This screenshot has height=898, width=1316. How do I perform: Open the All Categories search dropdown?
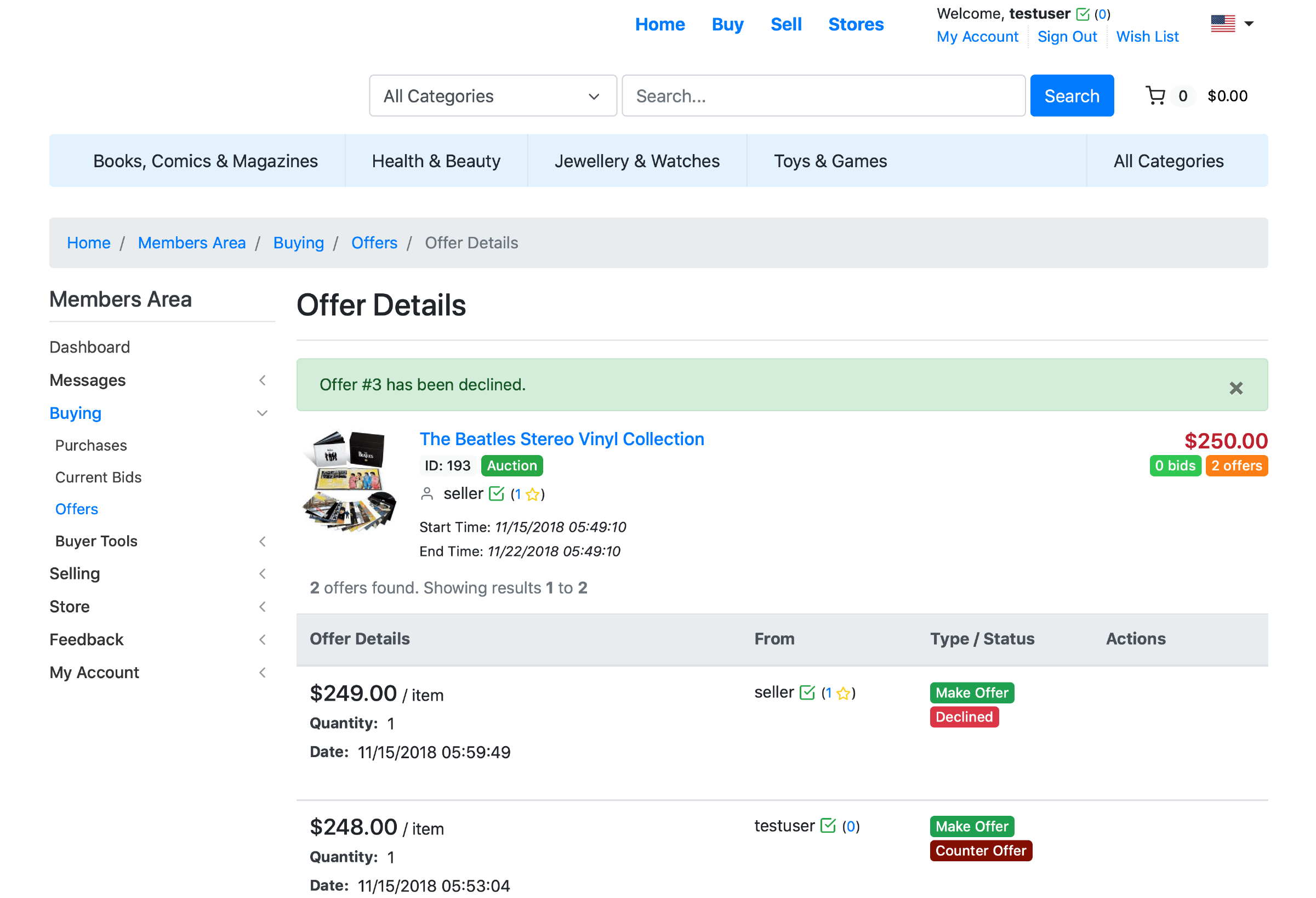(x=493, y=96)
